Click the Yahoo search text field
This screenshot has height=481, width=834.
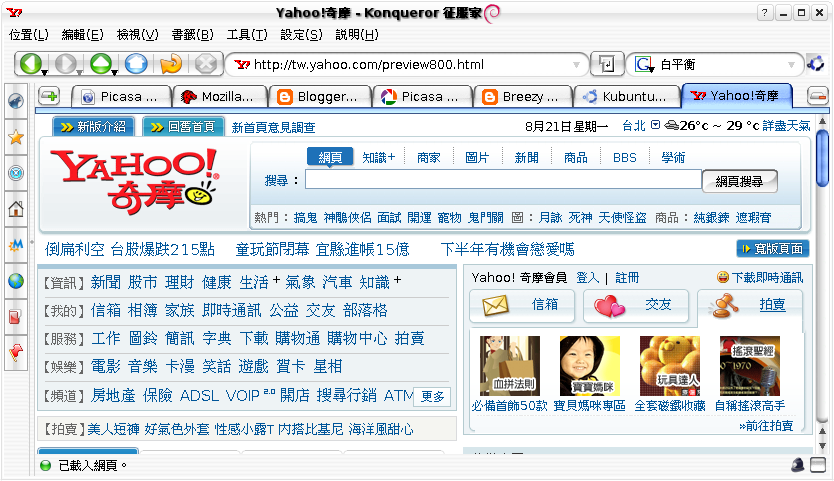click(503, 180)
